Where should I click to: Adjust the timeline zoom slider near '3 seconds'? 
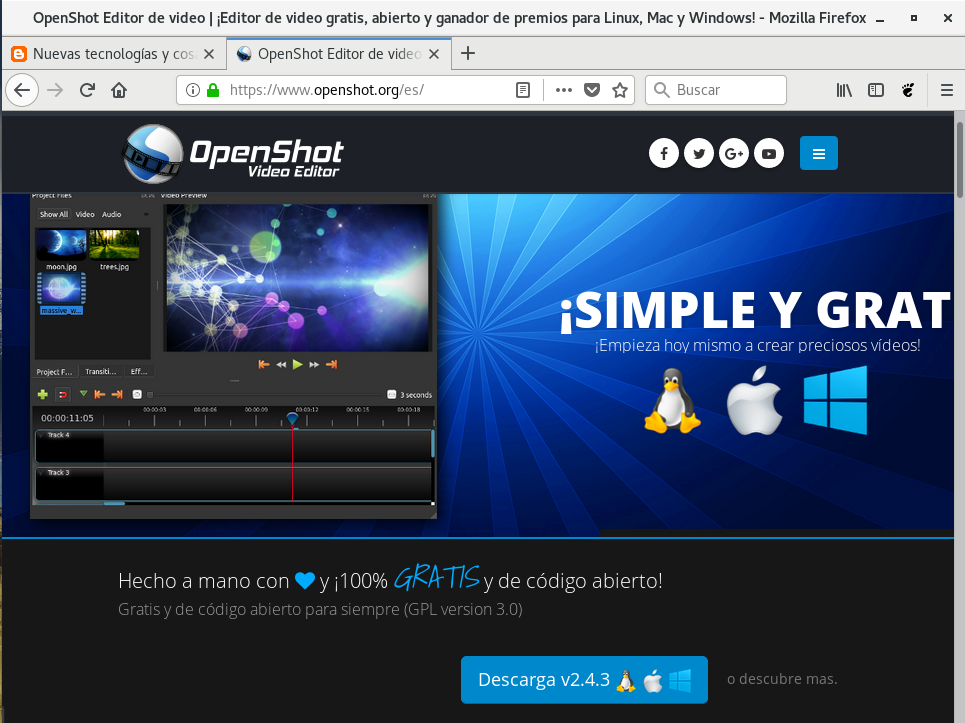click(150, 394)
